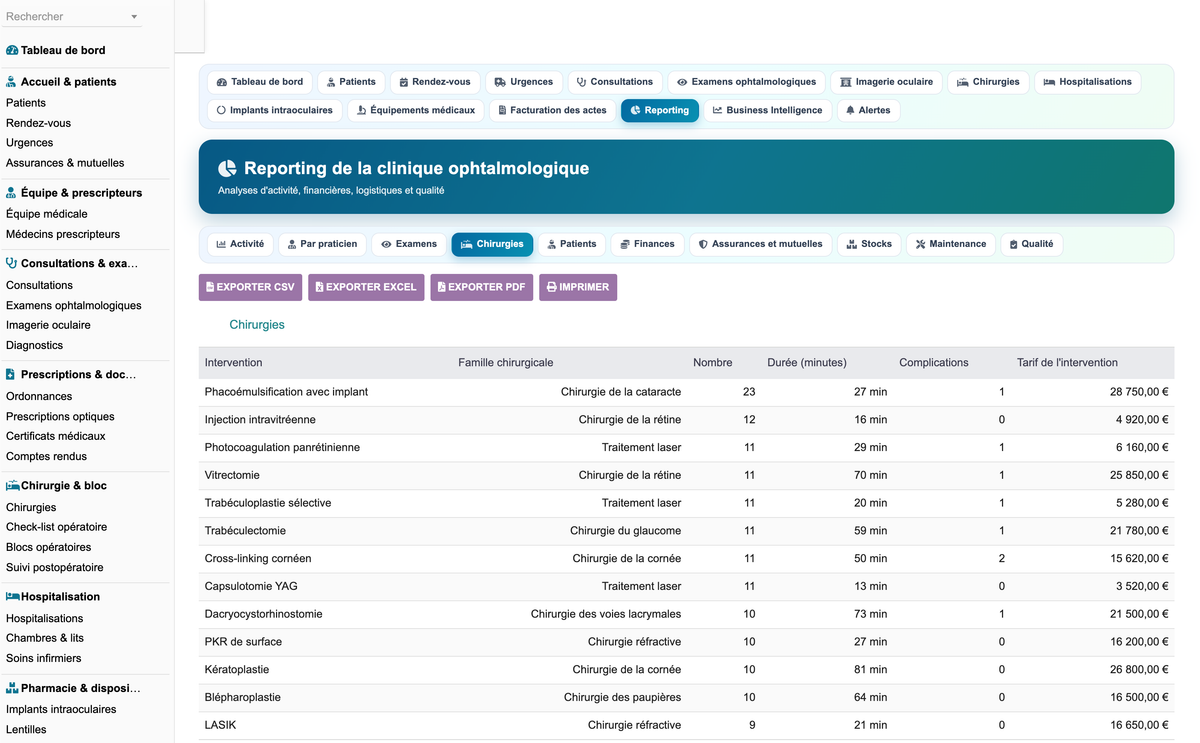1200x743 pixels.
Task: Click the chart icon on Activité sub-tab
Action: coord(221,244)
